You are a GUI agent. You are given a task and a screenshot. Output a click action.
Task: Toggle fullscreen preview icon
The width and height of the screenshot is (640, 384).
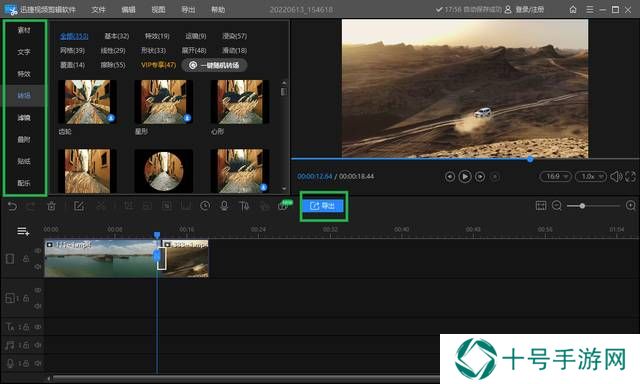pyautogui.click(x=630, y=176)
